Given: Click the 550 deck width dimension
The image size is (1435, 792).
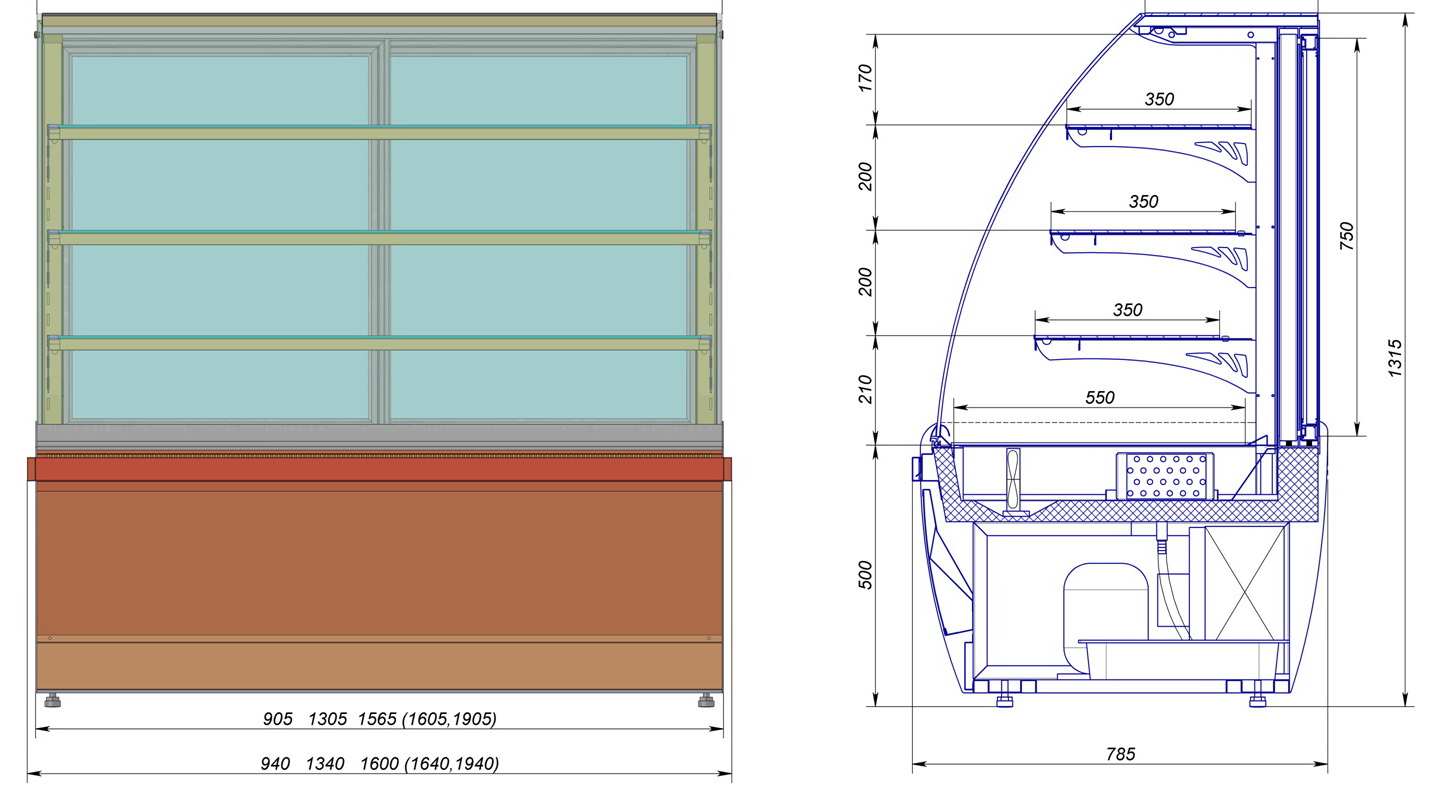Looking at the screenshot, I should [1099, 398].
